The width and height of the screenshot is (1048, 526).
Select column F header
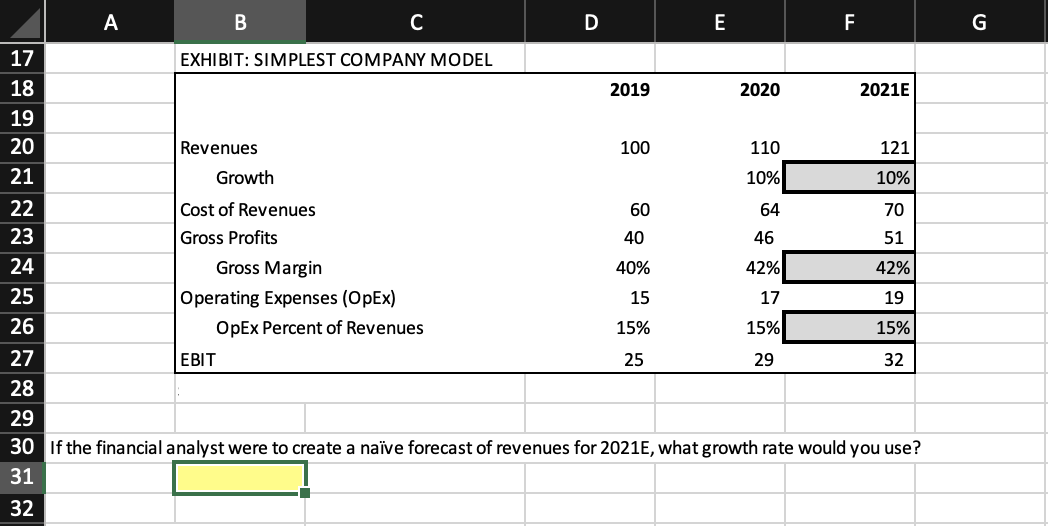pos(849,22)
